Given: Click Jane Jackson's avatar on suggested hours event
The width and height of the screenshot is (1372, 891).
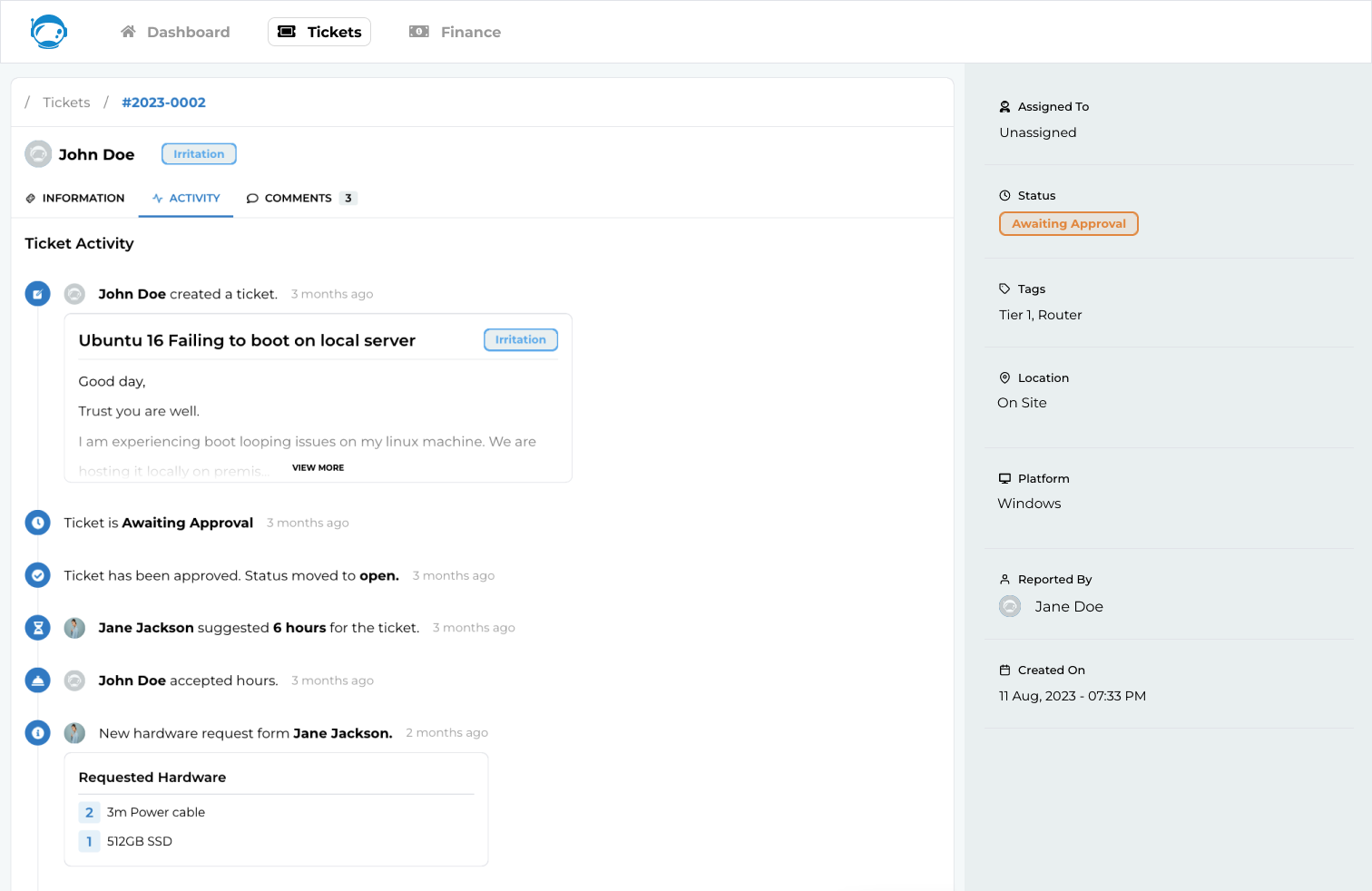Looking at the screenshot, I should tap(75, 628).
